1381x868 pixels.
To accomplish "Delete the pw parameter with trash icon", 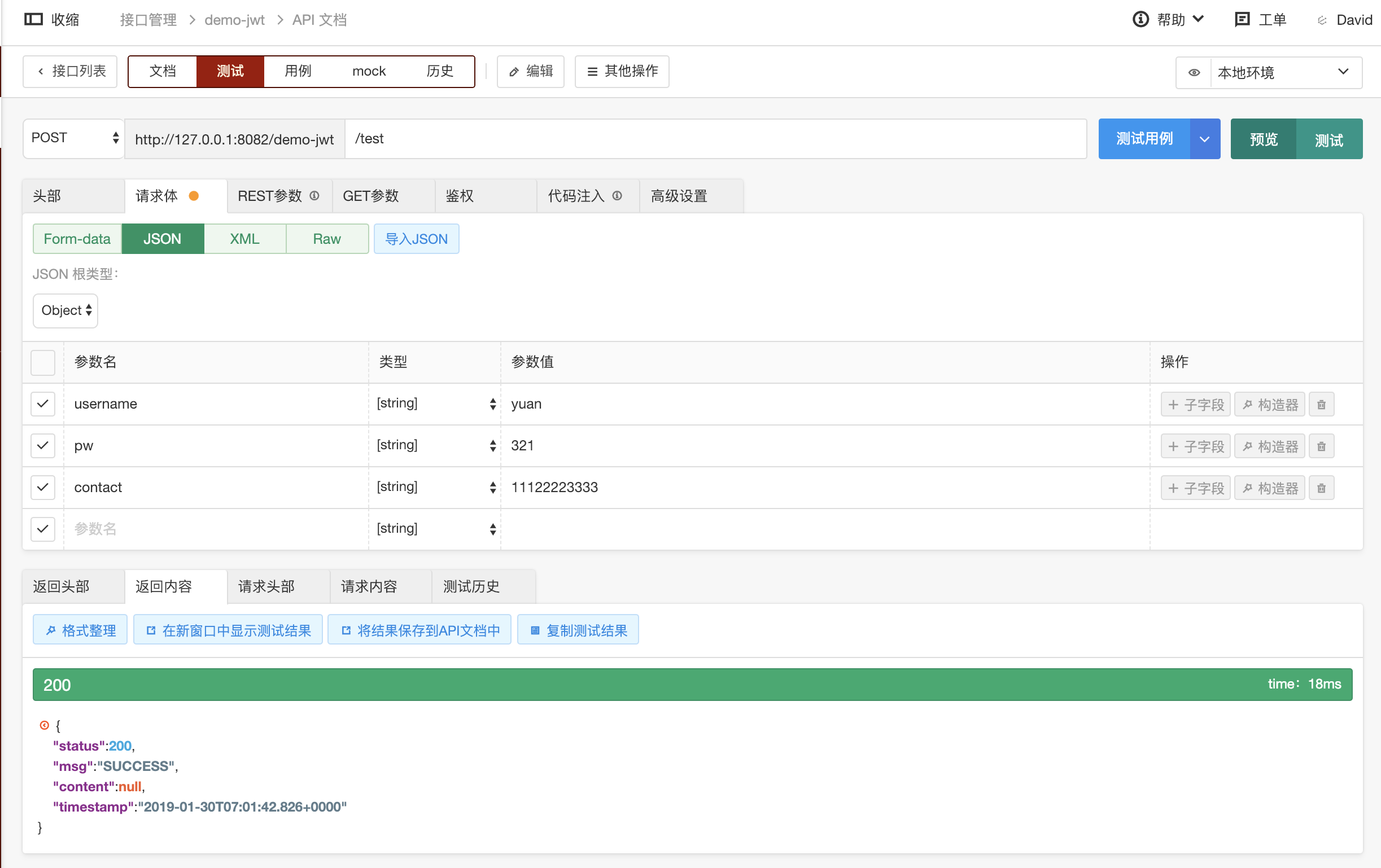I will [1321, 445].
